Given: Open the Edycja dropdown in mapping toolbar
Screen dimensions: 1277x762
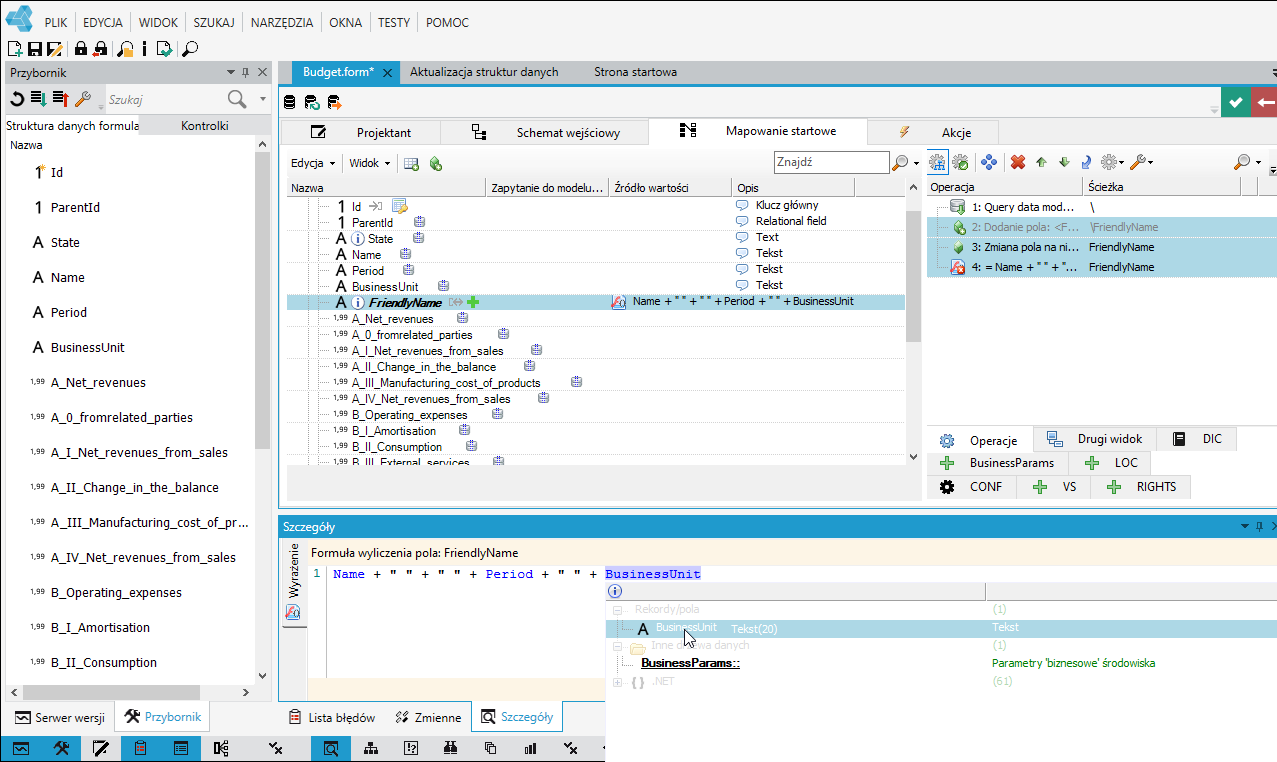Looking at the screenshot, I should [x=312, y=163].
